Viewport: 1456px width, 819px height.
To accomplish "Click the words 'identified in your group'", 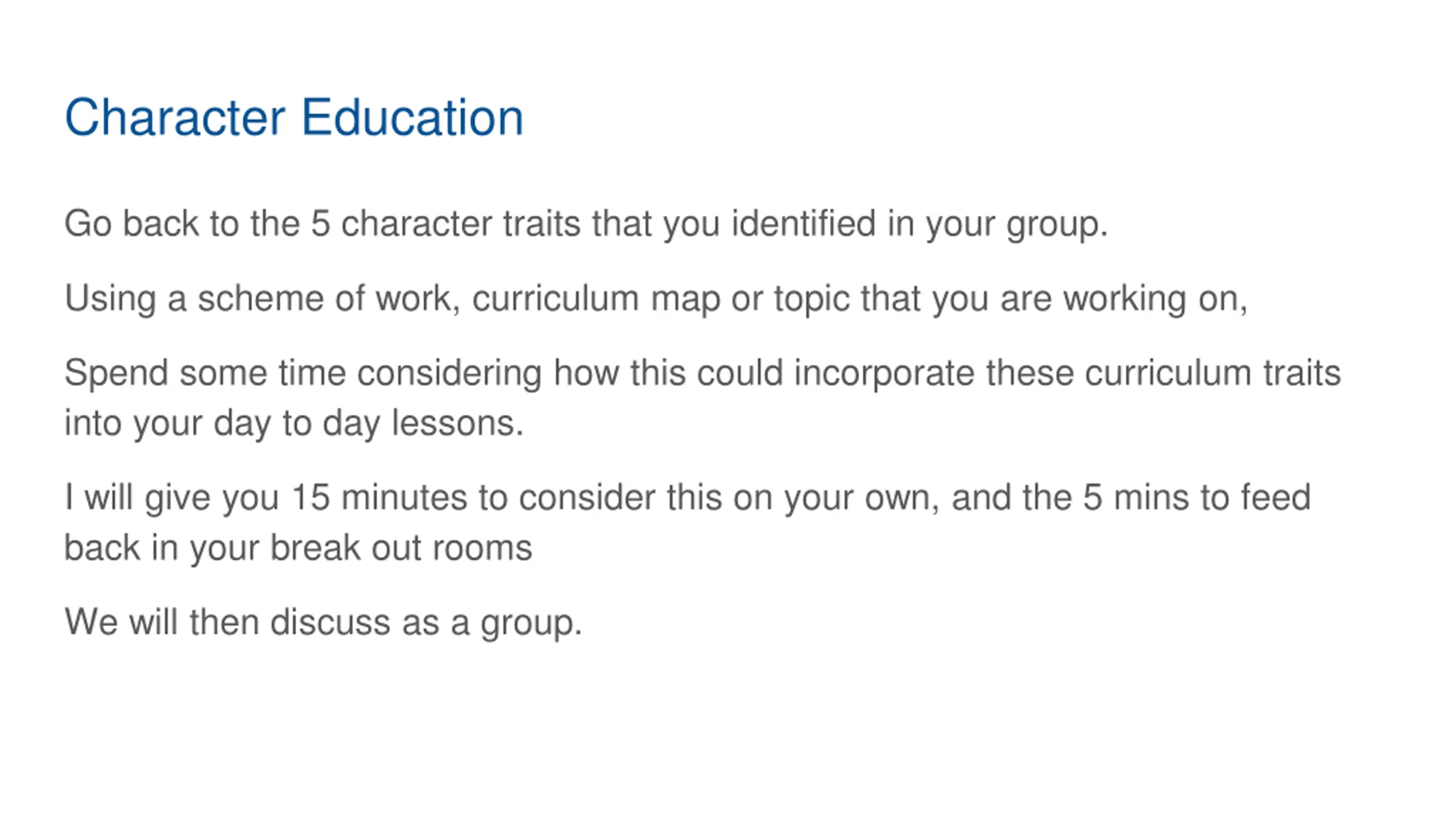I will (920, 224).
